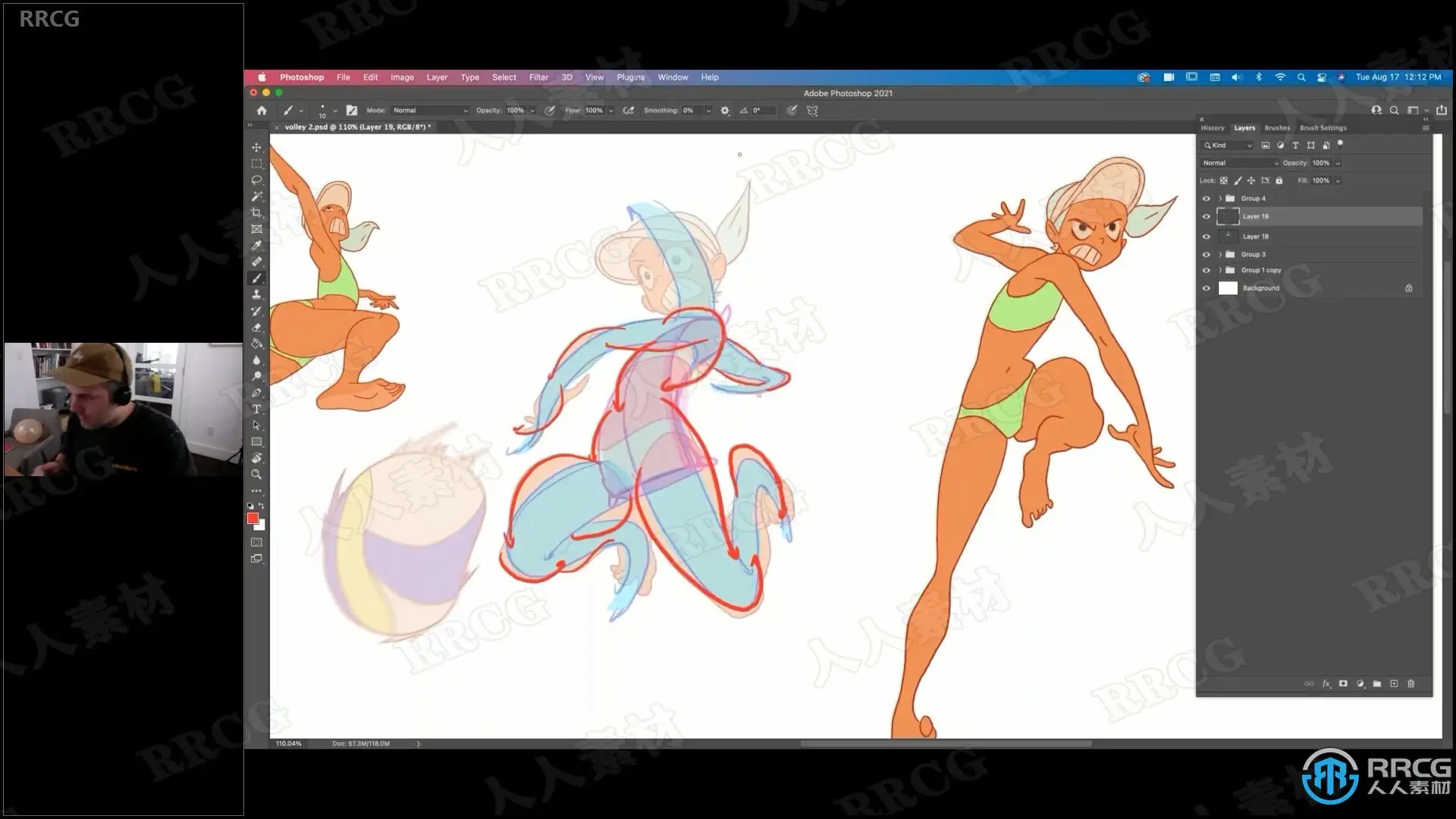Select the Horizontal Type tool
Viewport: 1456px width, 819px height.
[x=256, y=409]
